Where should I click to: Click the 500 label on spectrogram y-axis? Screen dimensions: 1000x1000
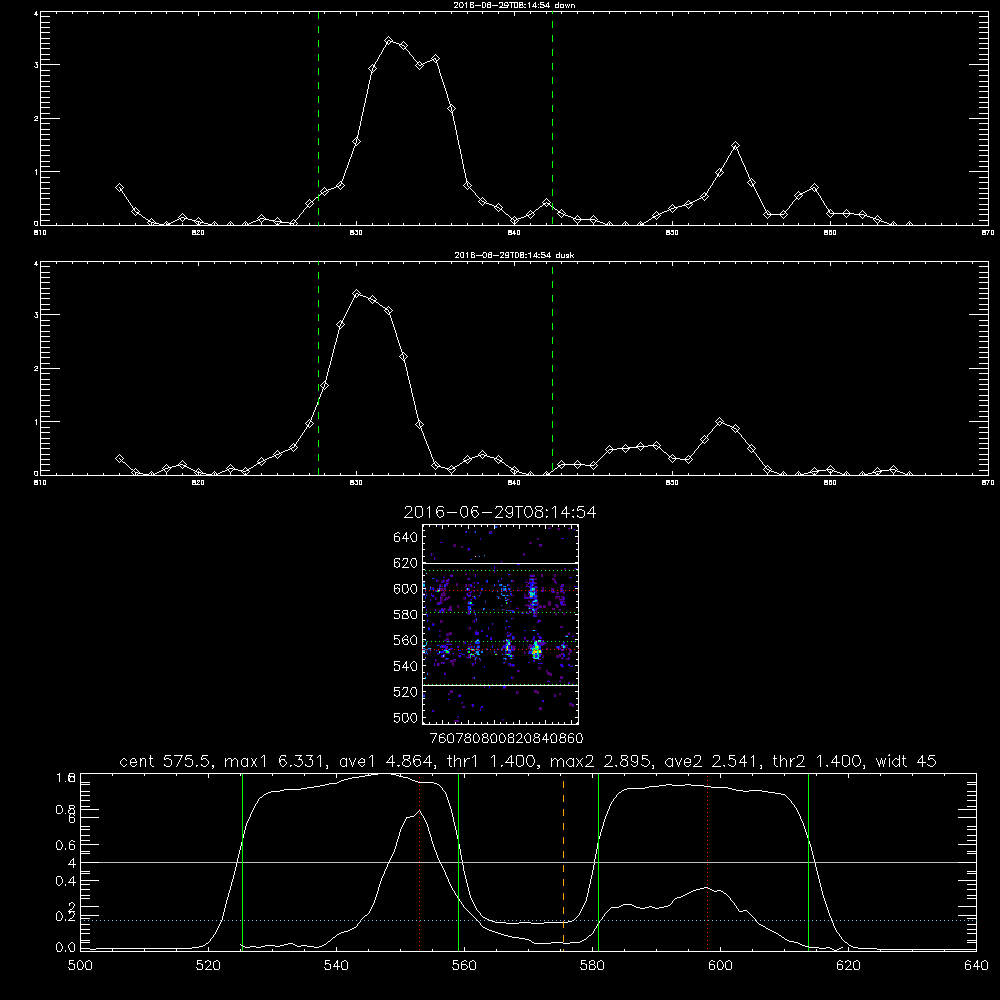(x=406, y=718)
